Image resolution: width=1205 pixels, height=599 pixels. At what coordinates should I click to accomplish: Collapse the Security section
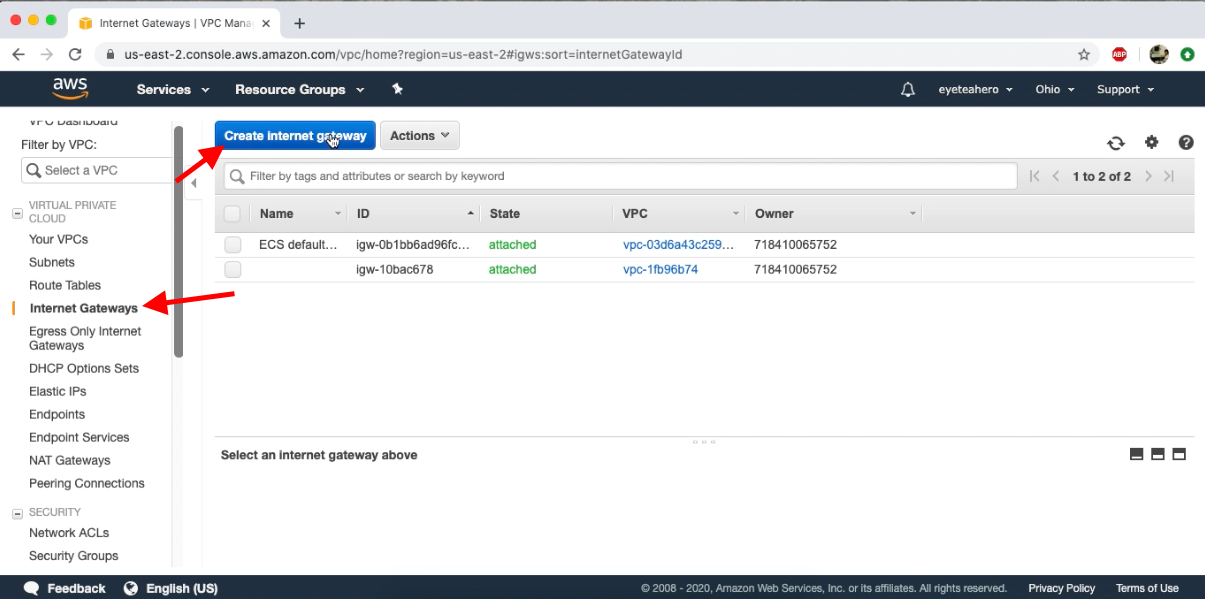pos(17,513)
